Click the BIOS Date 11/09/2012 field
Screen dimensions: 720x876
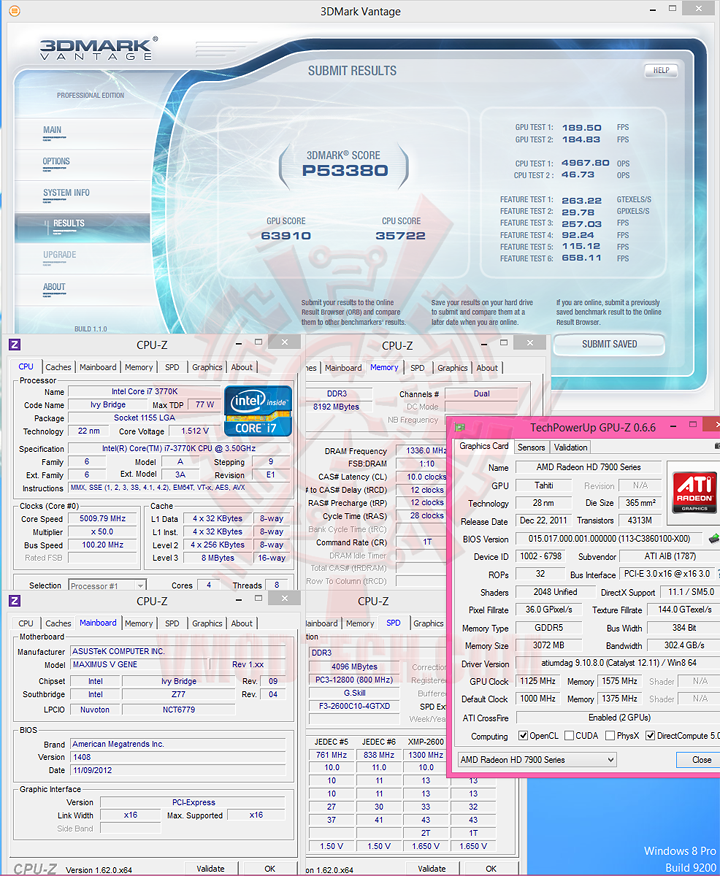click(x=178, y=770)
